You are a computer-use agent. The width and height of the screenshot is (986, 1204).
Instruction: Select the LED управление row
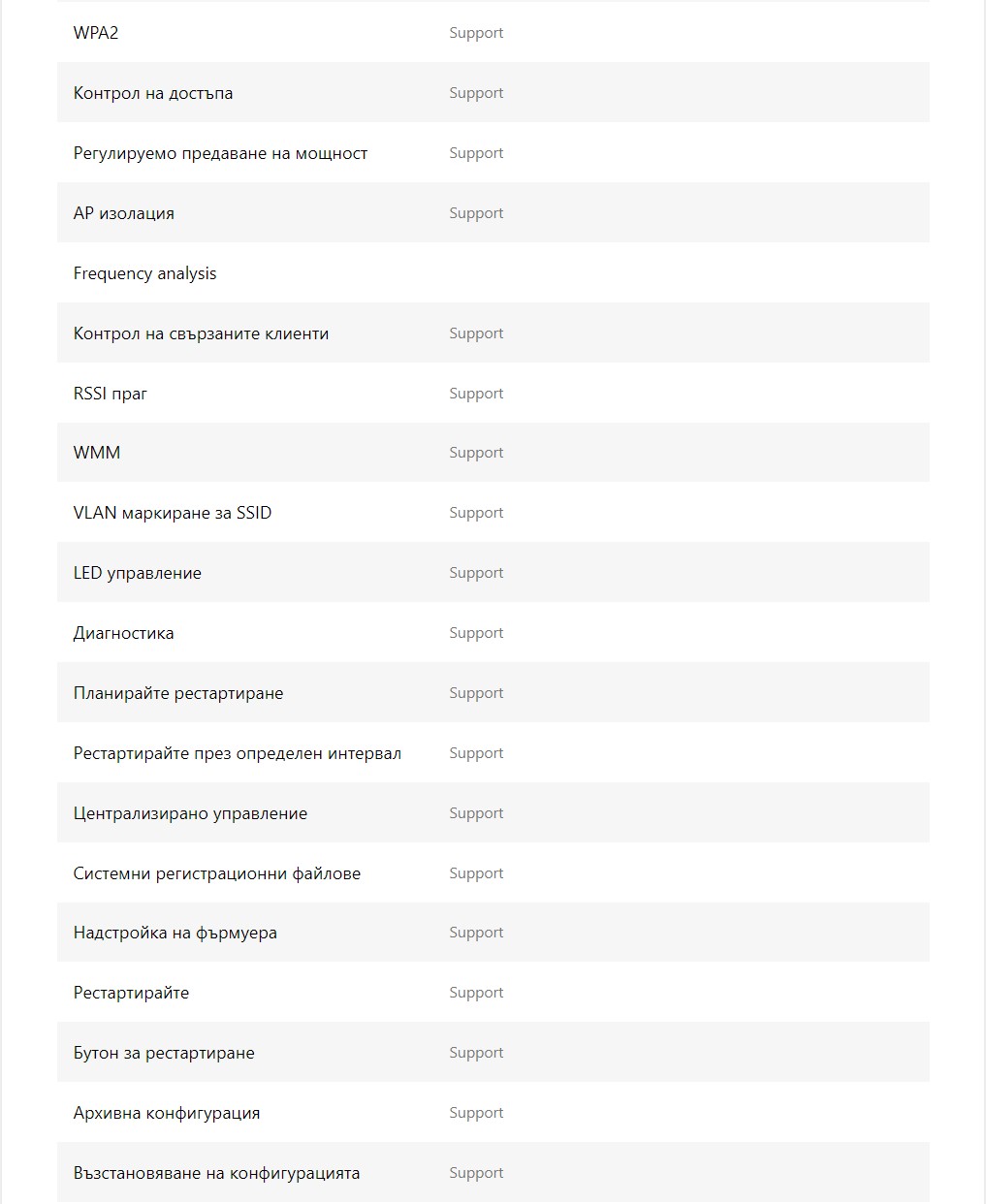493,573
